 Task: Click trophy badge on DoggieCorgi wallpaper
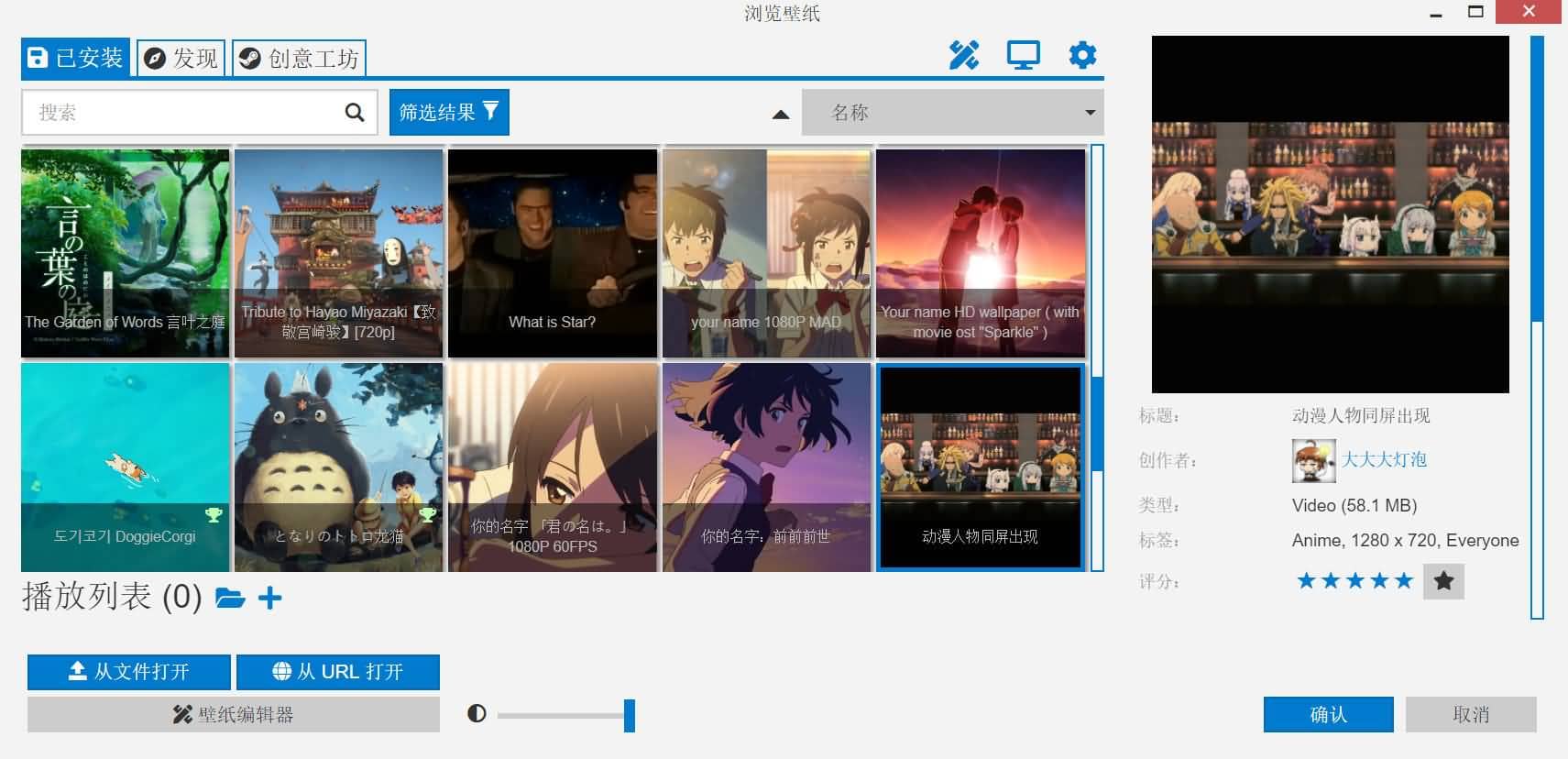click(x=214, y=514)
